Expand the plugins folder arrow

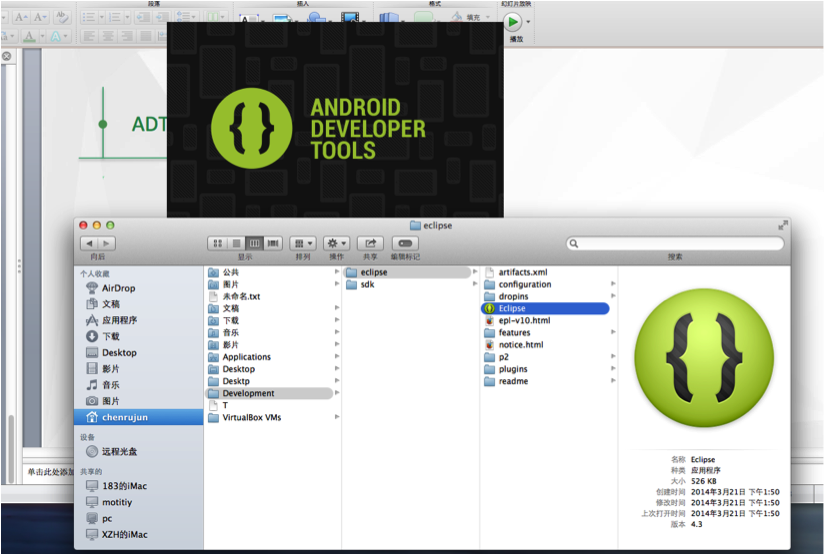click(x=613, y=369)
